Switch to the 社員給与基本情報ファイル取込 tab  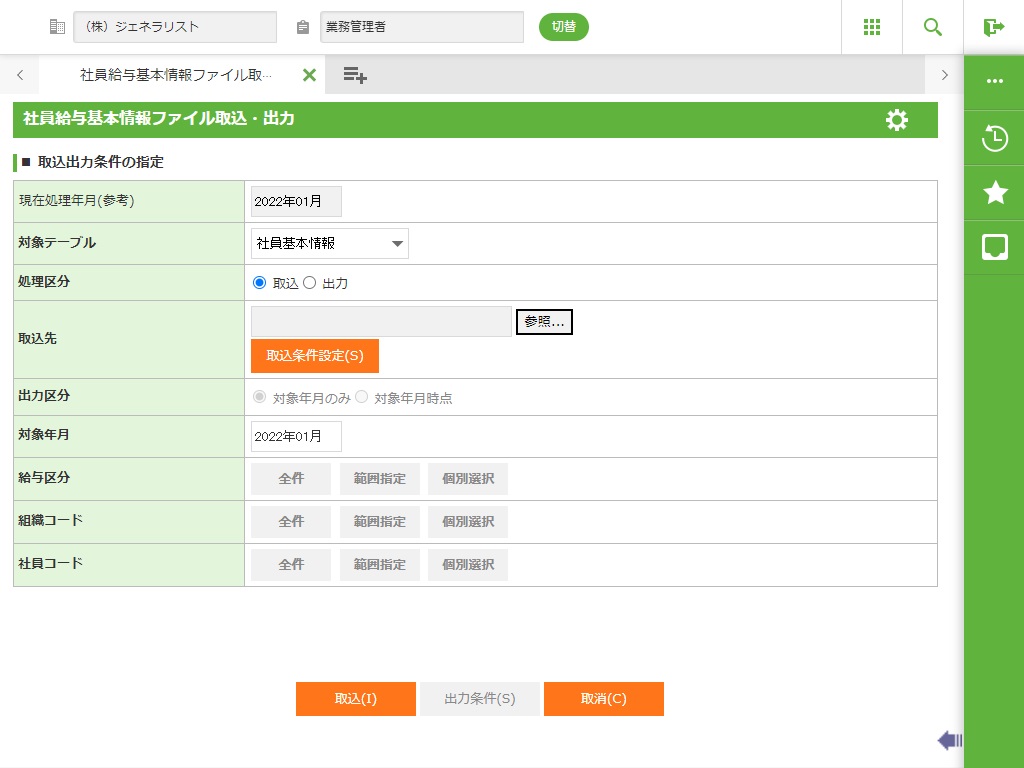[x=175, y=75]
